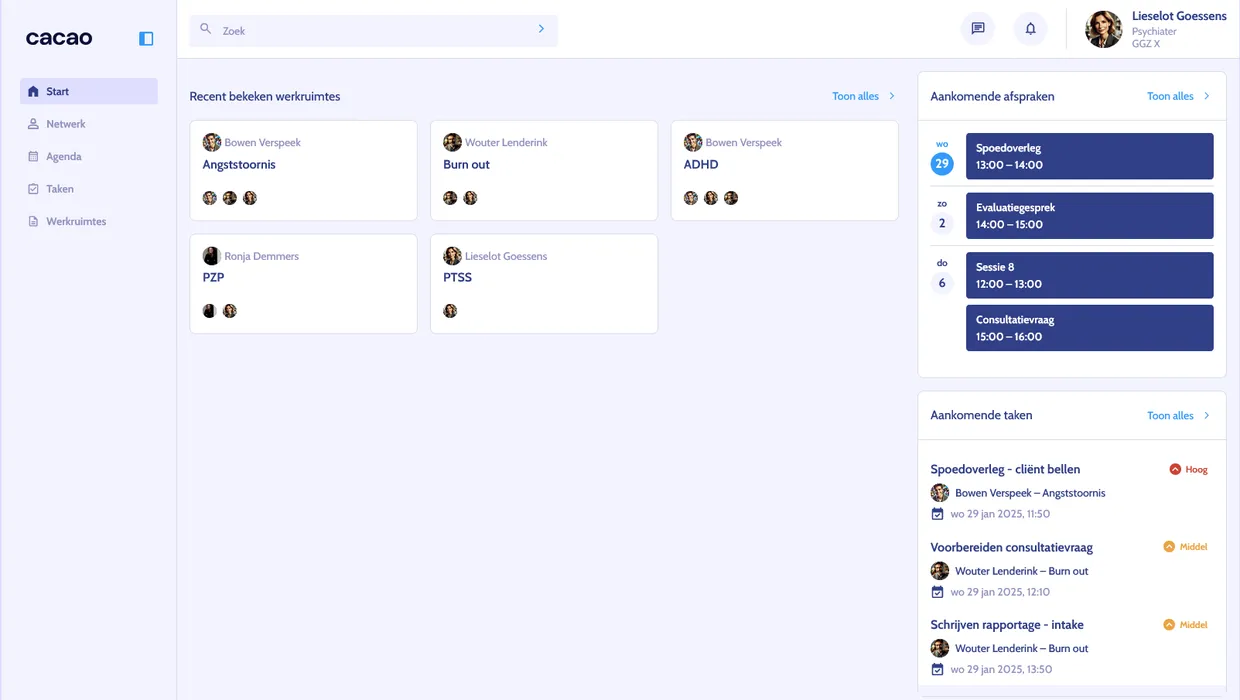Click calendar icon next to 13:50 date
The height and width of the screenshot is (700, 1240).
[937, 669]
